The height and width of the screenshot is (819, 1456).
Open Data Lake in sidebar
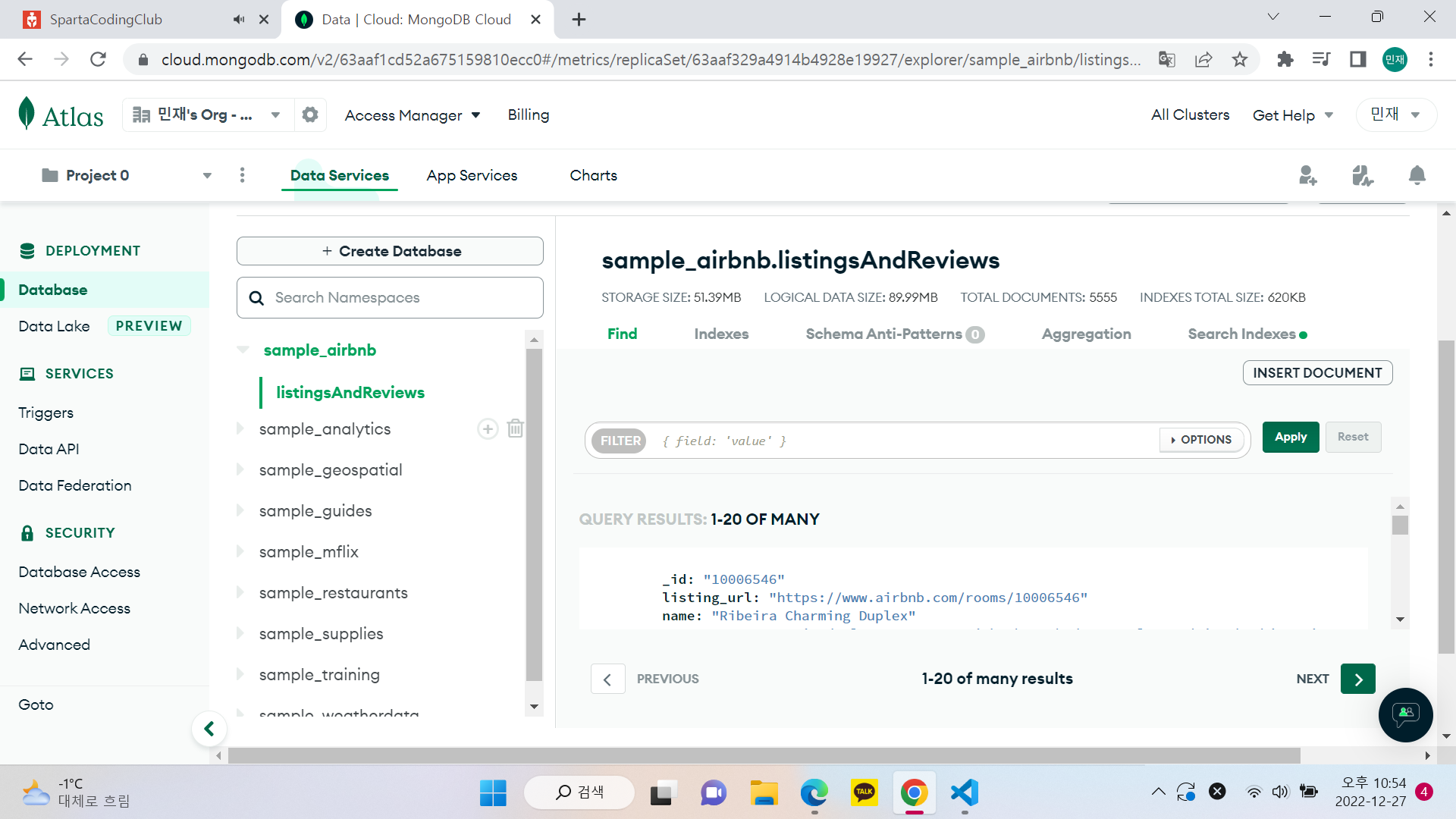[54, 326]
